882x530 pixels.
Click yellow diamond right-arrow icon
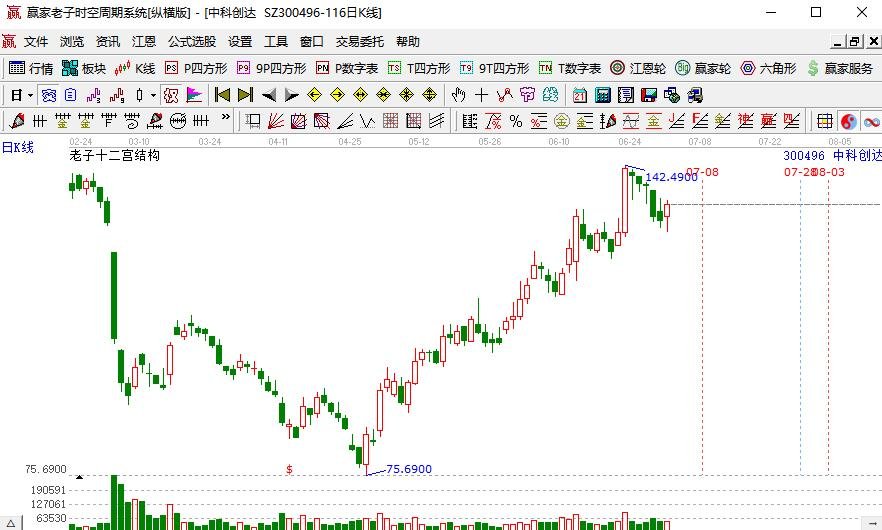[337, 95]
